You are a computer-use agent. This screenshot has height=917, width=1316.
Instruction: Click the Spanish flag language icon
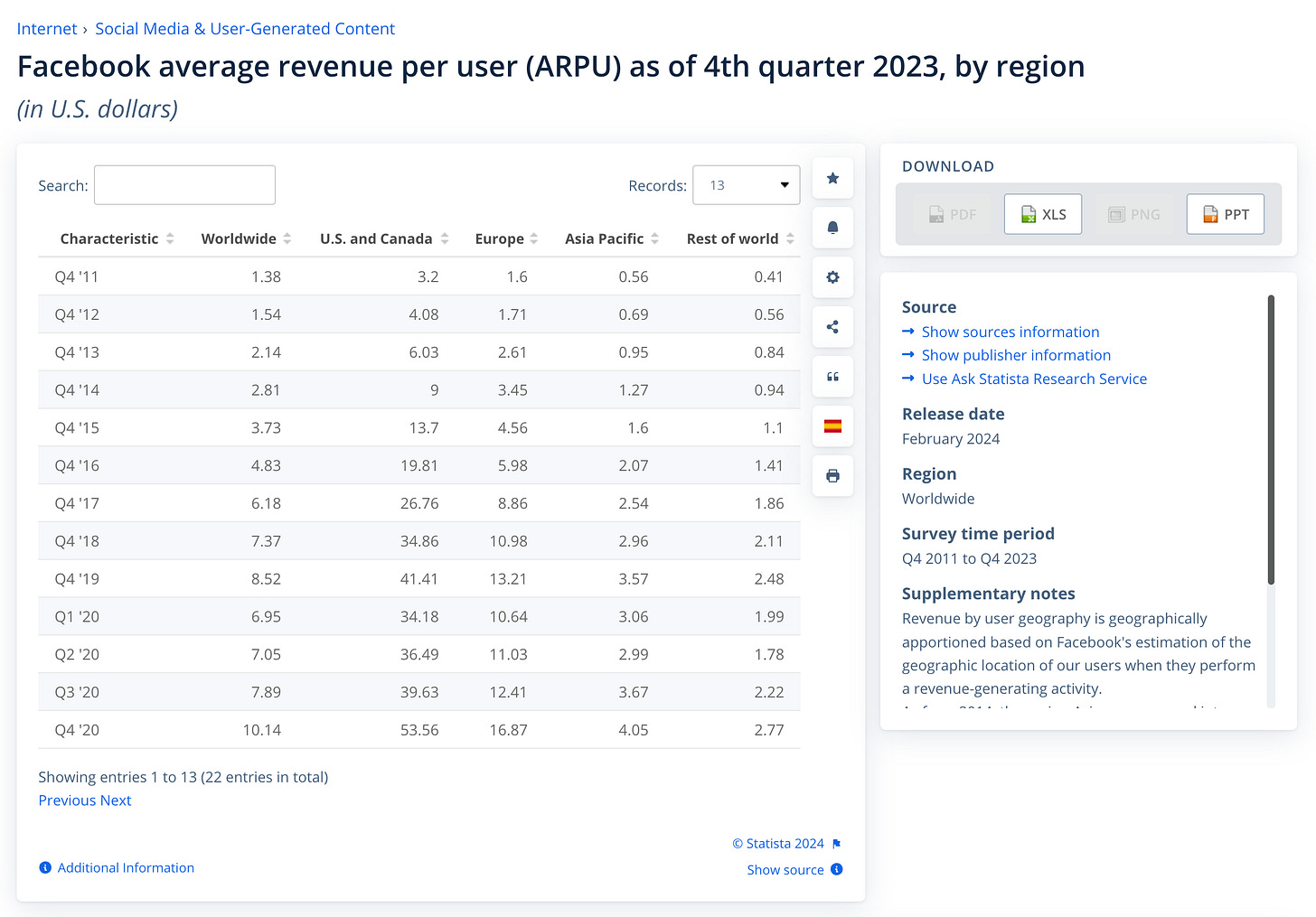point(832,426)
